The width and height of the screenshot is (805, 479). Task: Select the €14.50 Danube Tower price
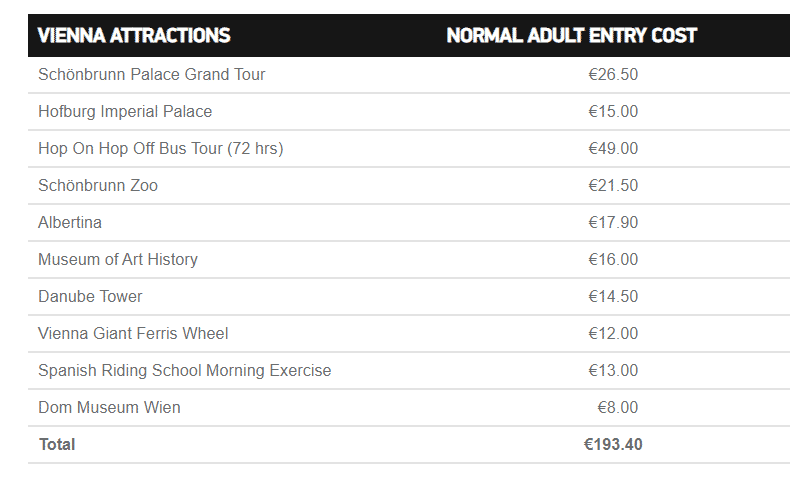tap(613, 296)
